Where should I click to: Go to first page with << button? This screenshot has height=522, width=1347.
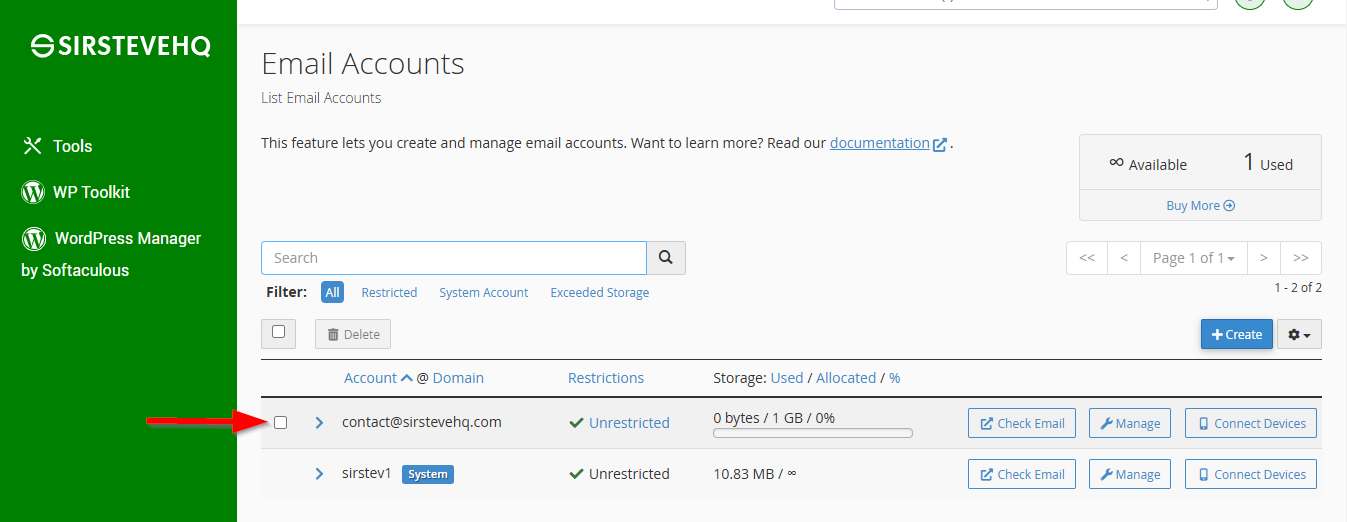click(1087, 258)
